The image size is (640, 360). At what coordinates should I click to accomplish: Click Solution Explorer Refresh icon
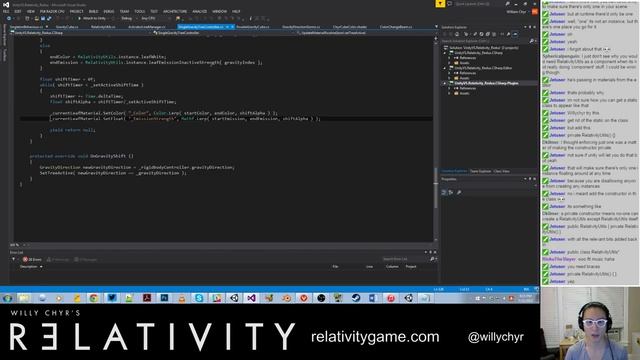(x=481, y=34)
